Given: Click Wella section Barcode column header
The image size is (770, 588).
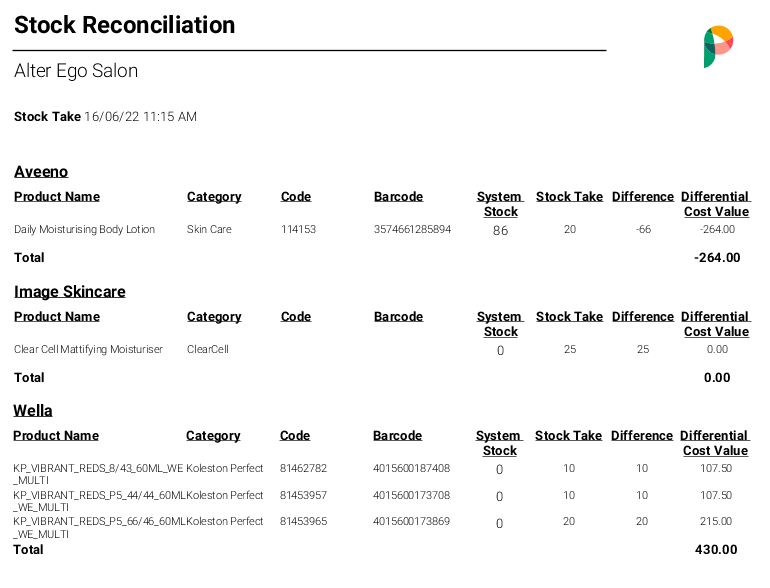Looking at the screenshot, I should pos(397,435).
